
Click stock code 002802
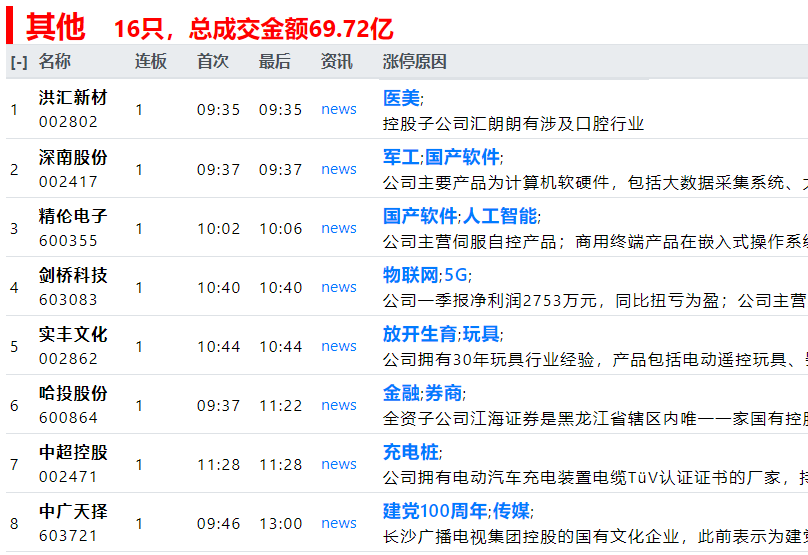point(68,122)
